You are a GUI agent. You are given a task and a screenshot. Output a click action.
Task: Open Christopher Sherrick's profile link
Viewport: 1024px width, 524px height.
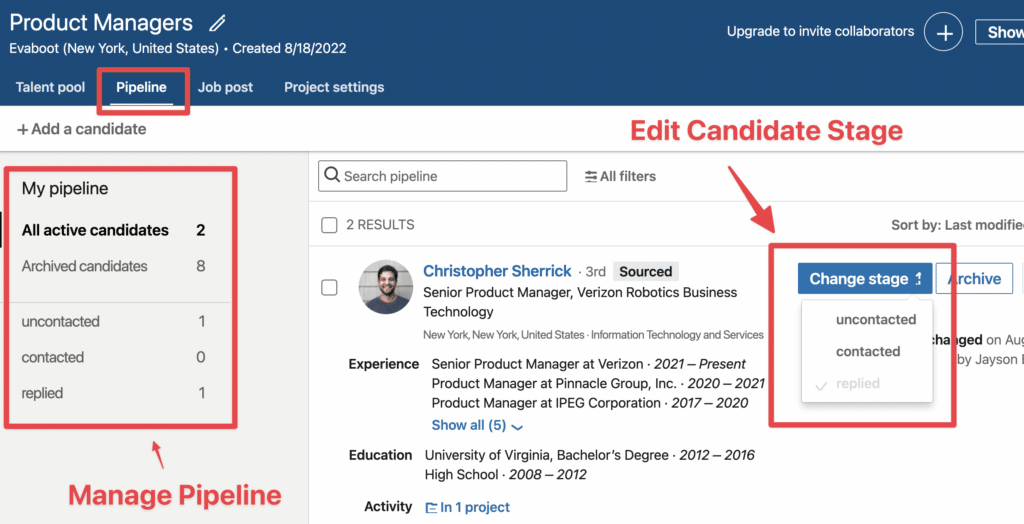pos(497,271)
